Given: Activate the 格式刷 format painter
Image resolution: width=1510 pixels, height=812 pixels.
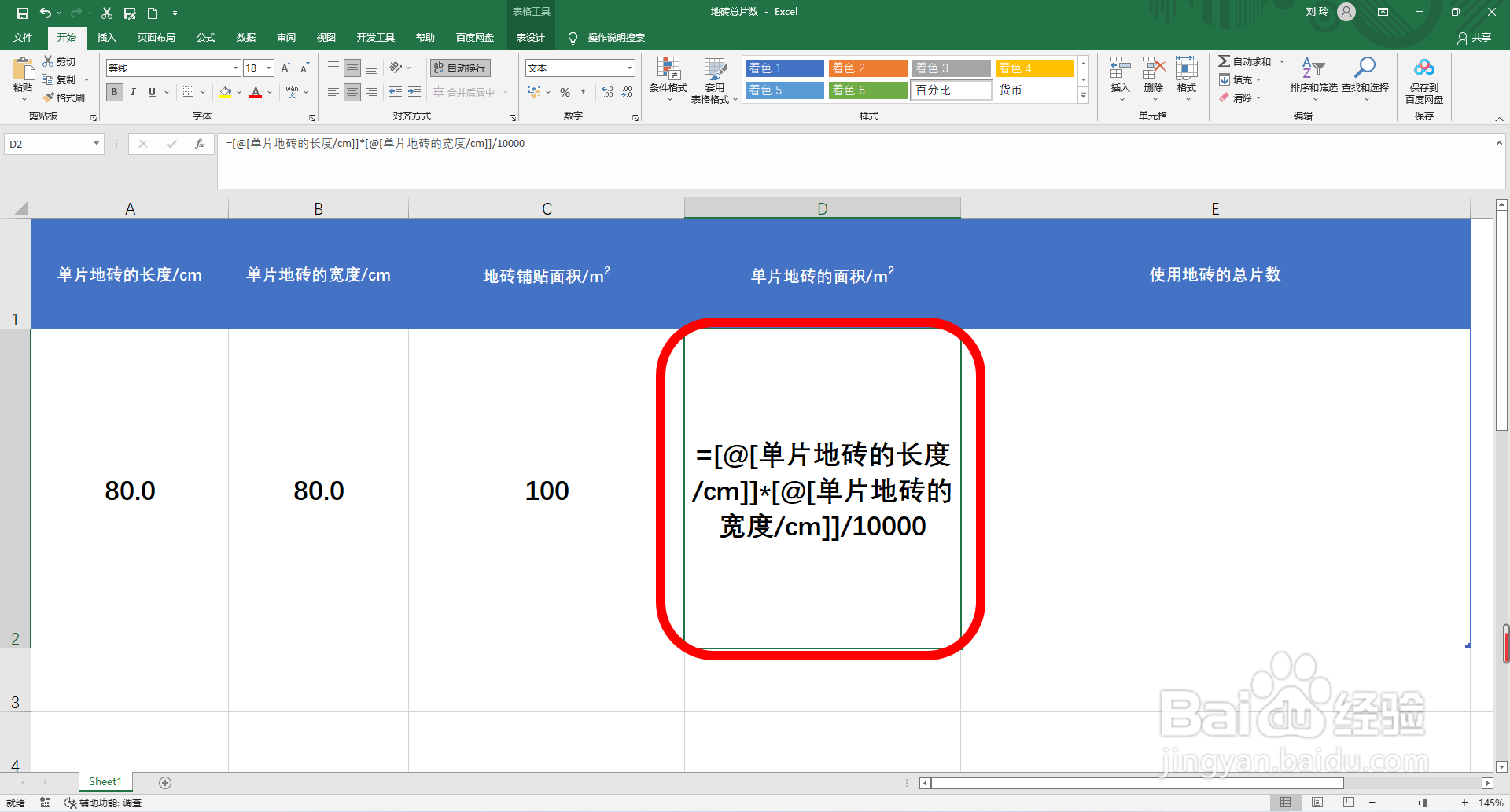Looking at the screenshot, I should [64, 97].
